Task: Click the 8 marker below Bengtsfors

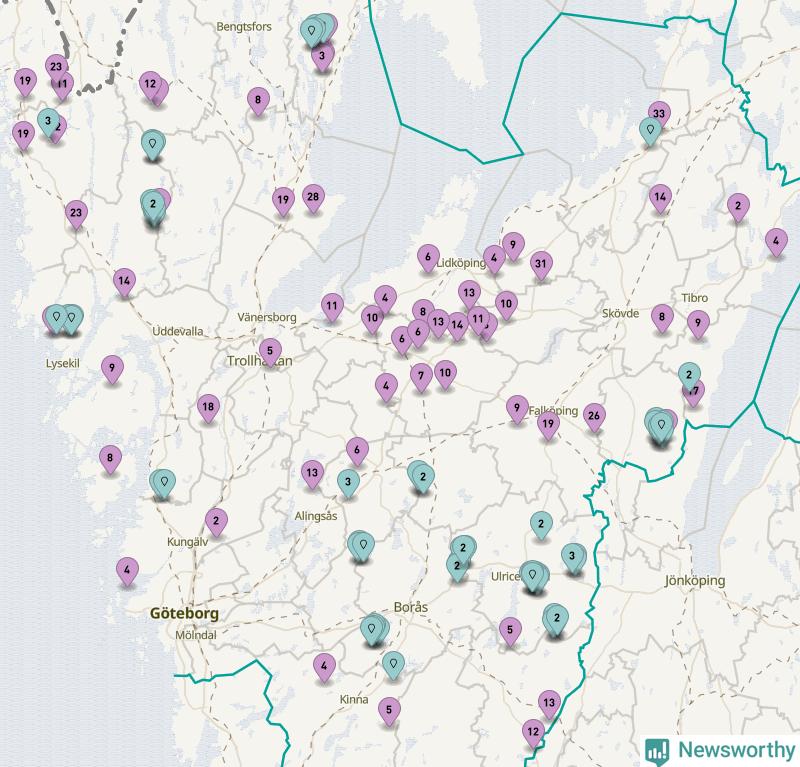Action: point(258,100)
